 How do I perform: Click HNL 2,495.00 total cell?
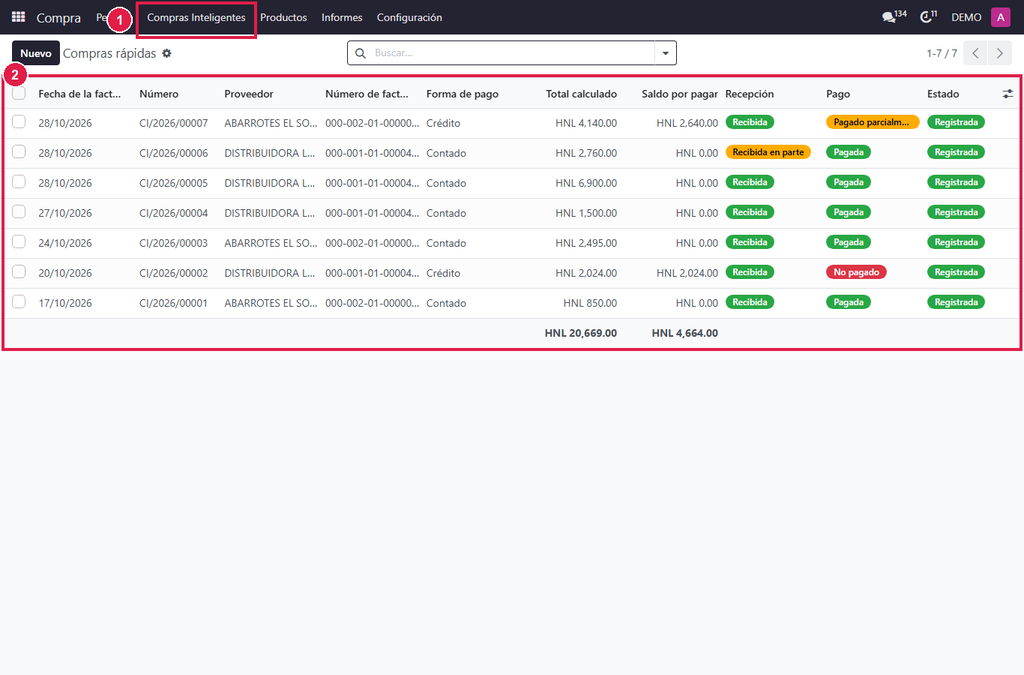click(x=586, y=243)
